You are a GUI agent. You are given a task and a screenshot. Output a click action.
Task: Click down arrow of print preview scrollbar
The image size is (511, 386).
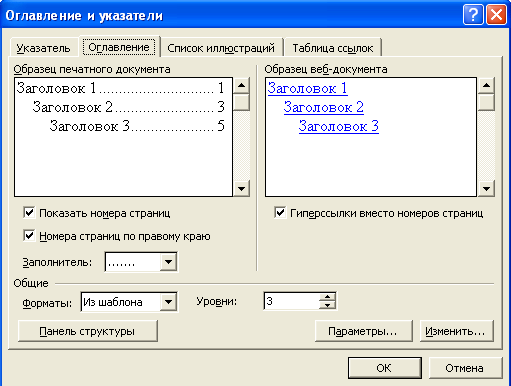pyautogui.click(x=241, y=189)
